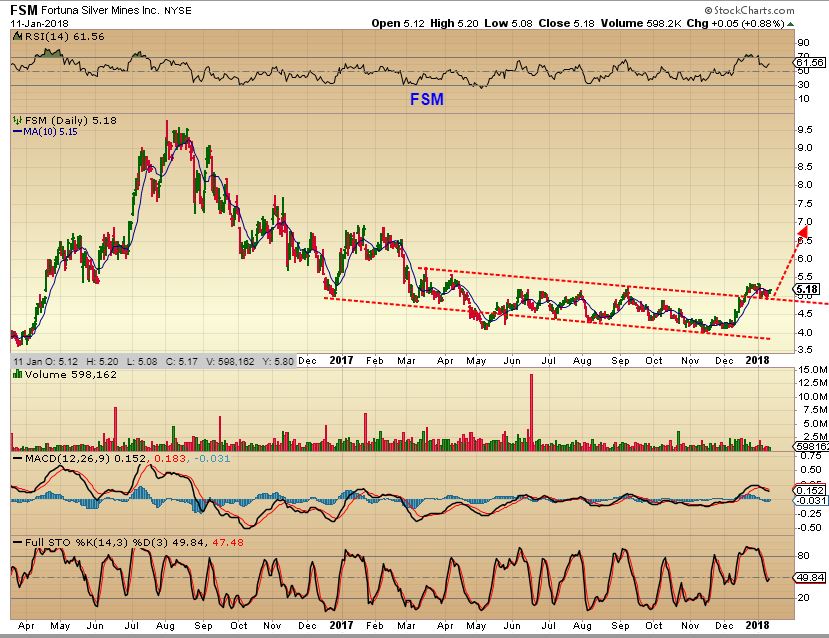Click the black line marker before MACD
Image resolution: width=829 pixels, height=638 pixels.
(x=17, y=458)
